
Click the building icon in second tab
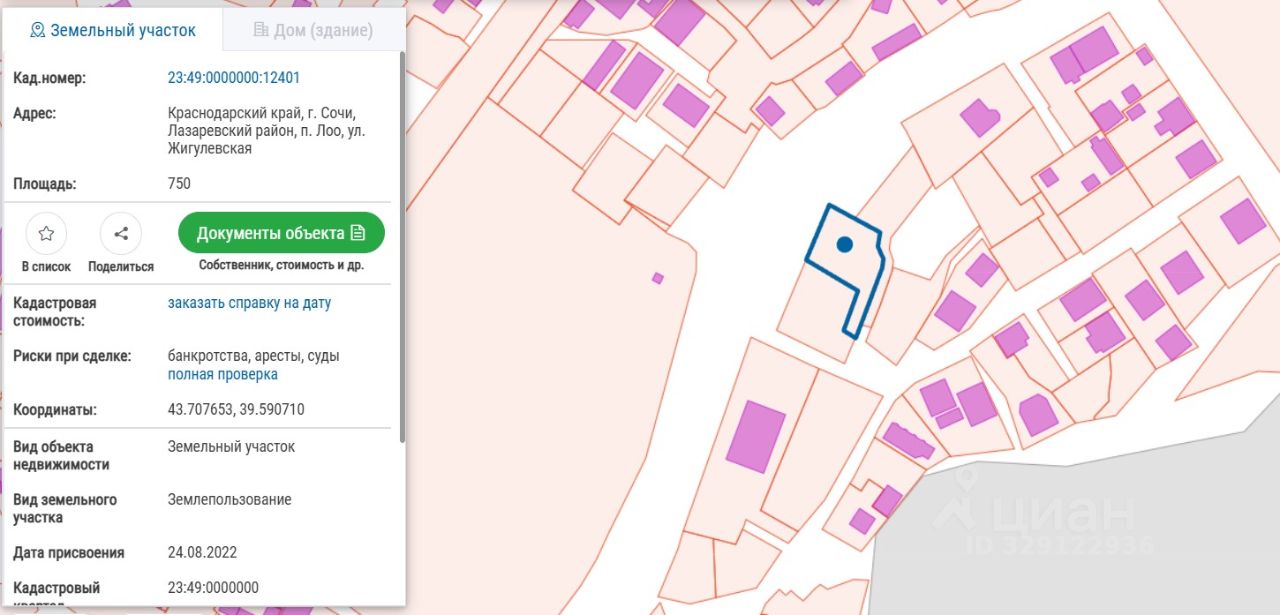pyautogui.click(x=261, y=30)
